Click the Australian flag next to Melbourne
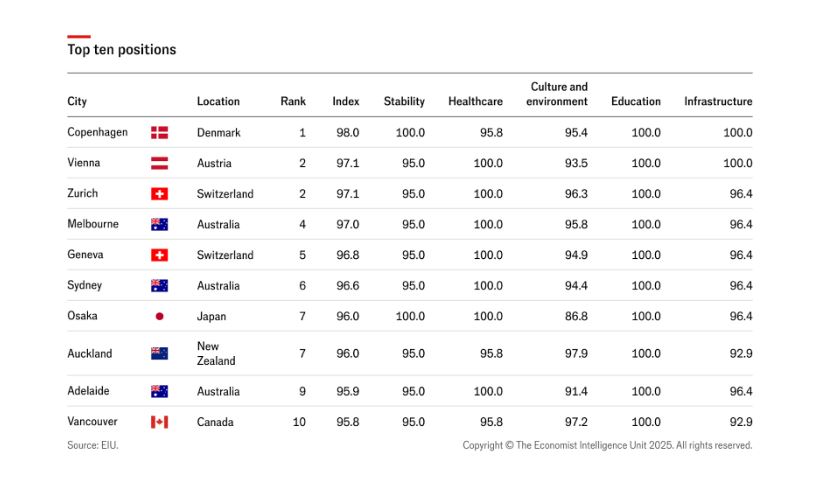Viewport: 820px width, 486px height. (x=159, y=224)
